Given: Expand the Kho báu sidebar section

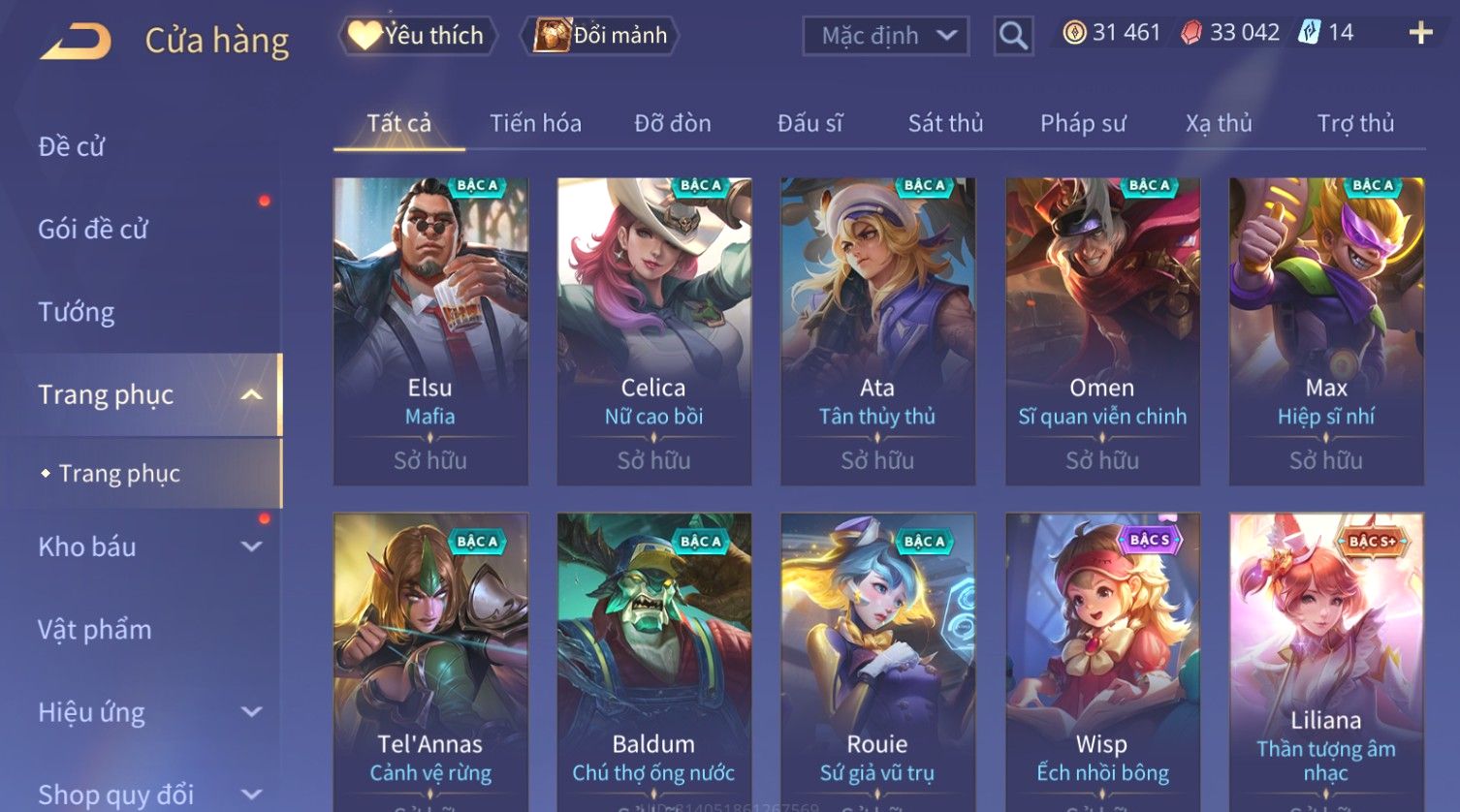Looking at the screenshot, I should (252, 547).
